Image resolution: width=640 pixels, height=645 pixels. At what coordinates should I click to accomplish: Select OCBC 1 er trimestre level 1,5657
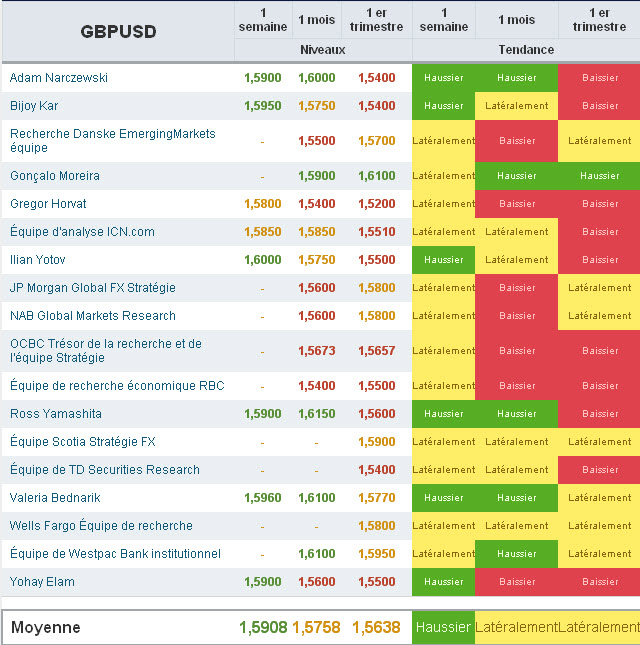click(377, 350)
